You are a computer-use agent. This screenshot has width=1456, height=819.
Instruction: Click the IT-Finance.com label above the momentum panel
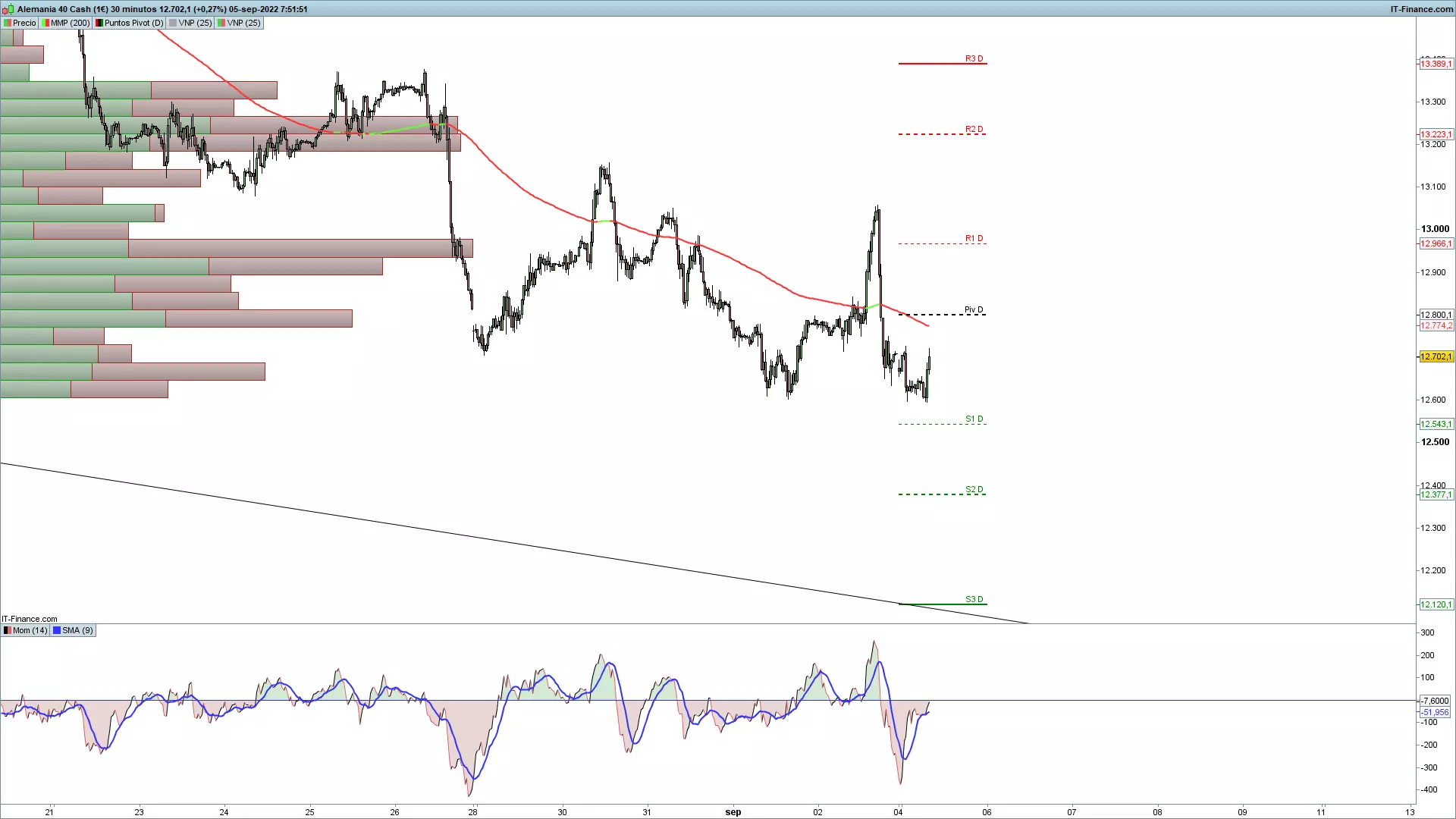pyautogui.click(x=30, y=619)
